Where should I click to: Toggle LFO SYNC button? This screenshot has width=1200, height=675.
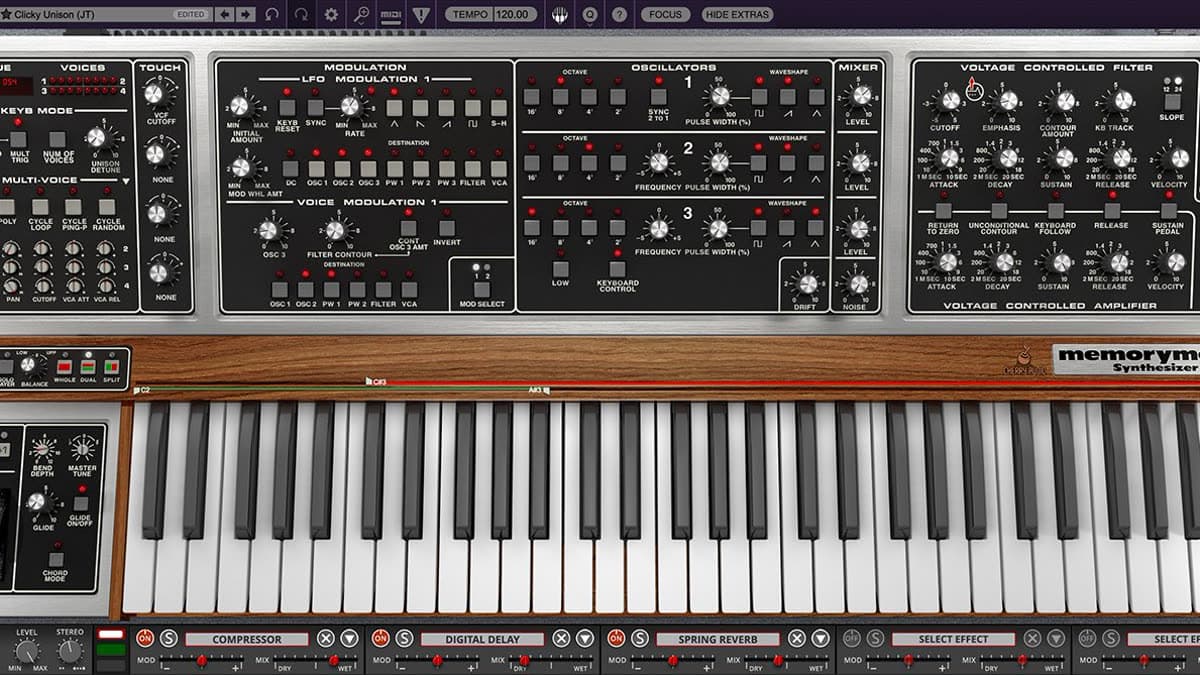point(315,107)
